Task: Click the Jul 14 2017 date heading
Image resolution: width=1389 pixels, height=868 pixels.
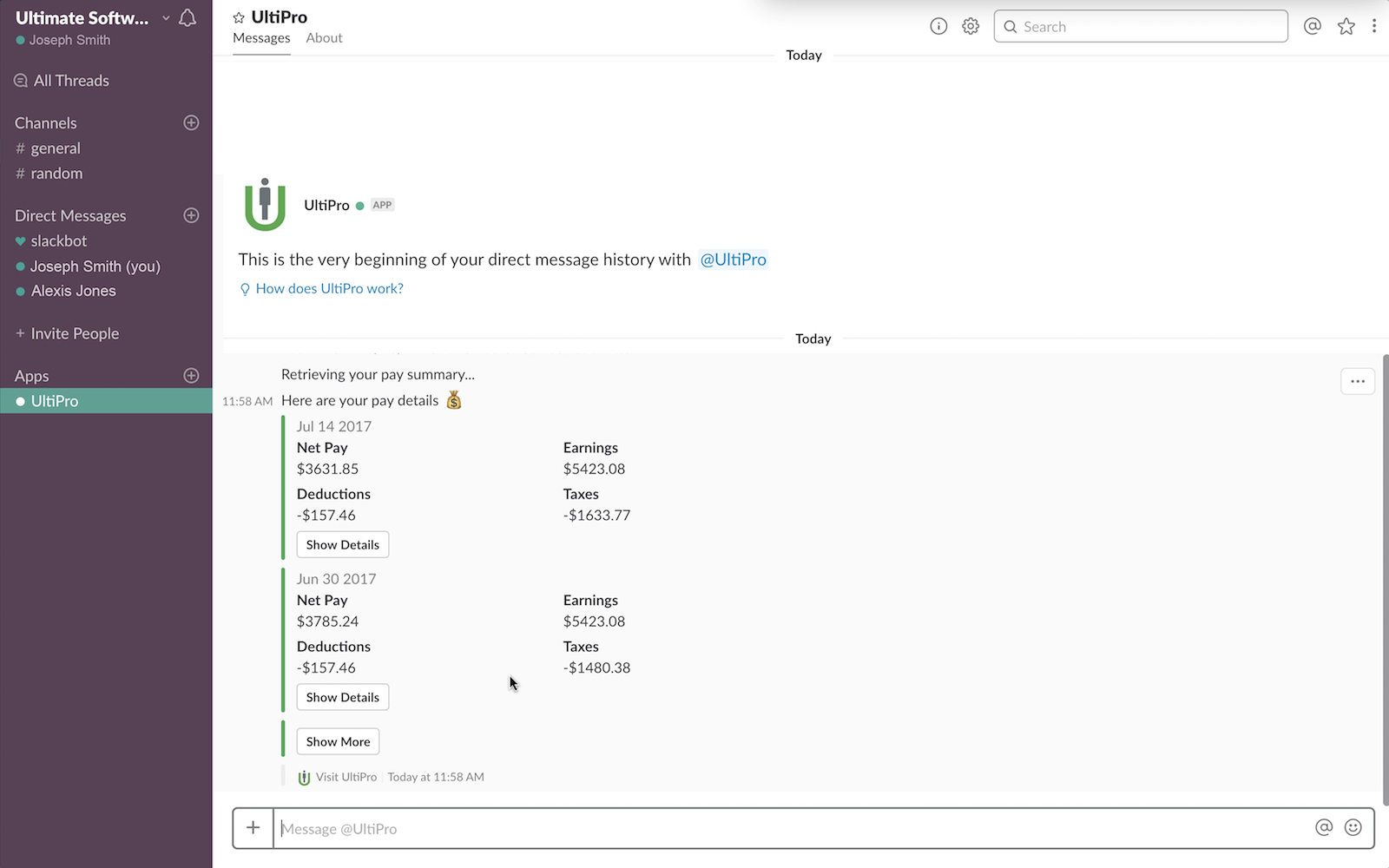Action: (334, 426)
